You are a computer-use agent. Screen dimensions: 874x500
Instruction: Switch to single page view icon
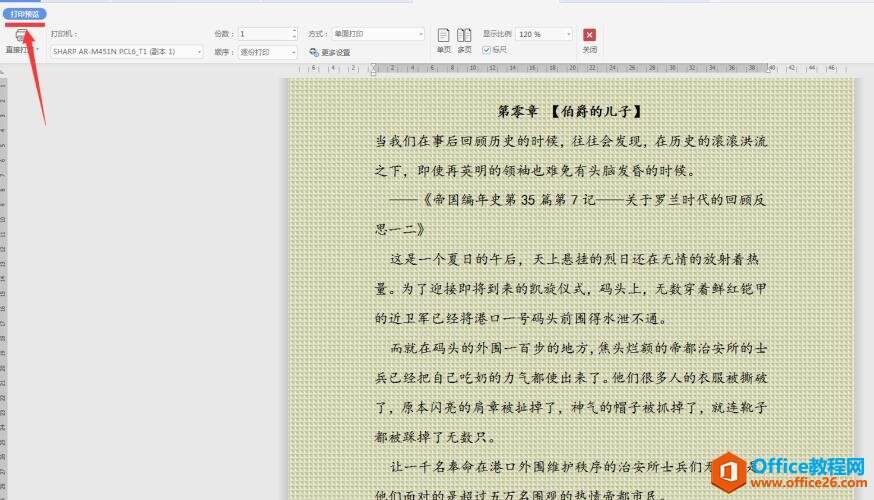coord(444,36)
